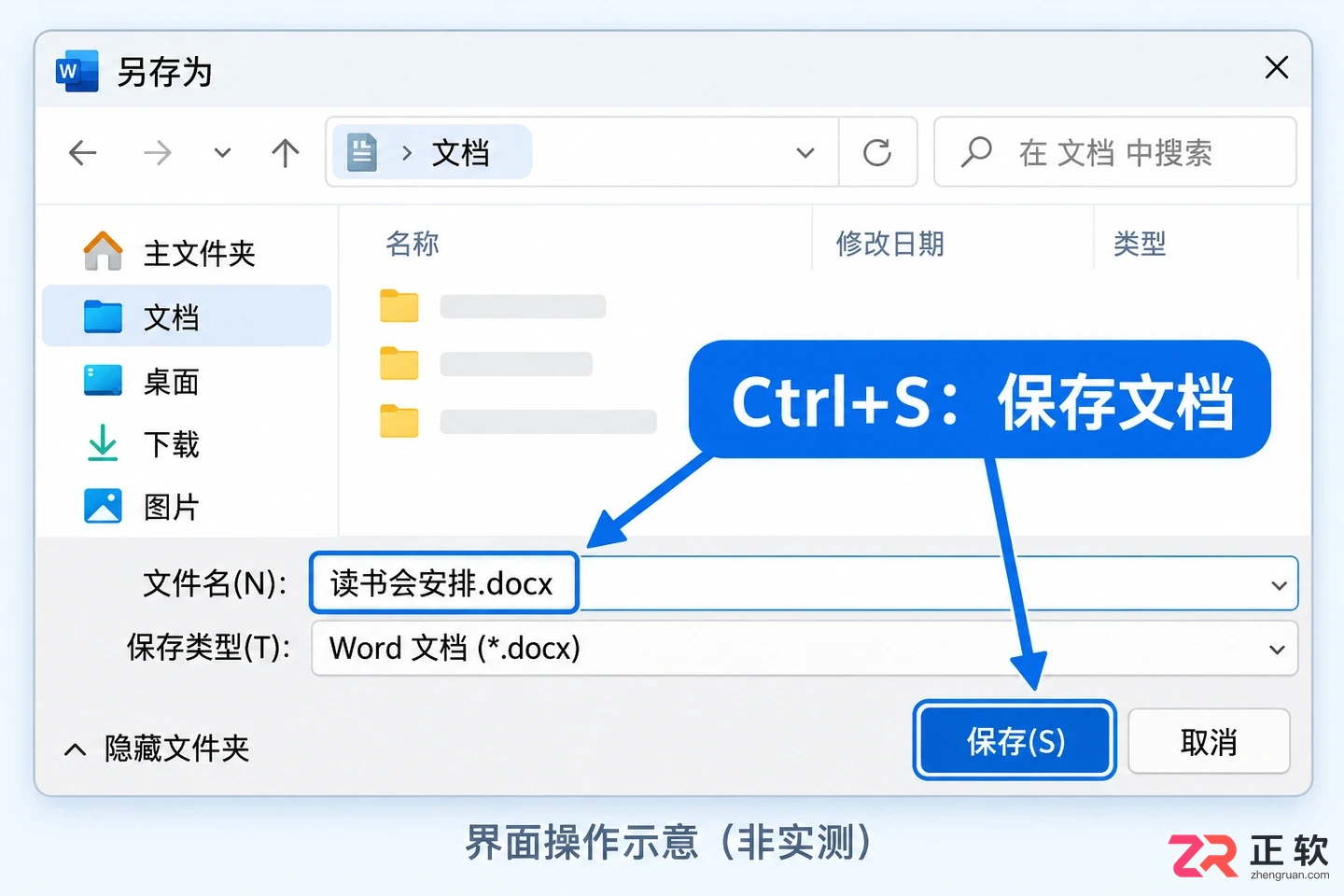Close the 另存为 dialog
The width and height of the screenshot is (1344, 896).
coord(1276,67)
